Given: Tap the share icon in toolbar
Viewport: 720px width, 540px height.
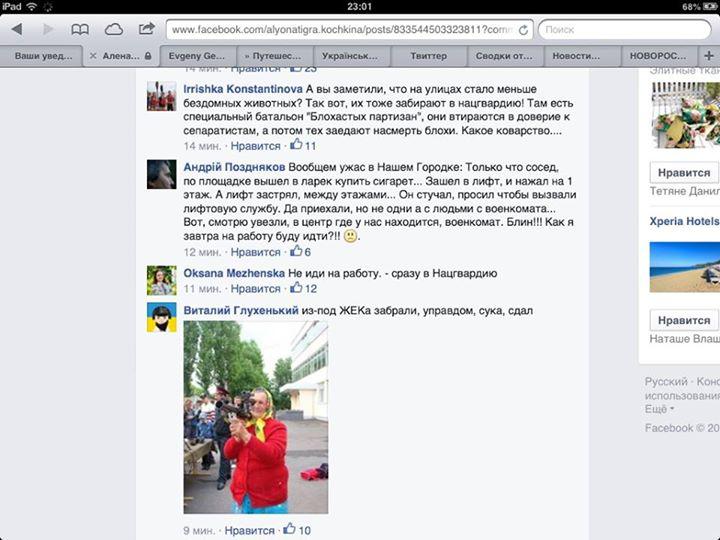Looking at the screenshot, I should [x=146, y=29].
